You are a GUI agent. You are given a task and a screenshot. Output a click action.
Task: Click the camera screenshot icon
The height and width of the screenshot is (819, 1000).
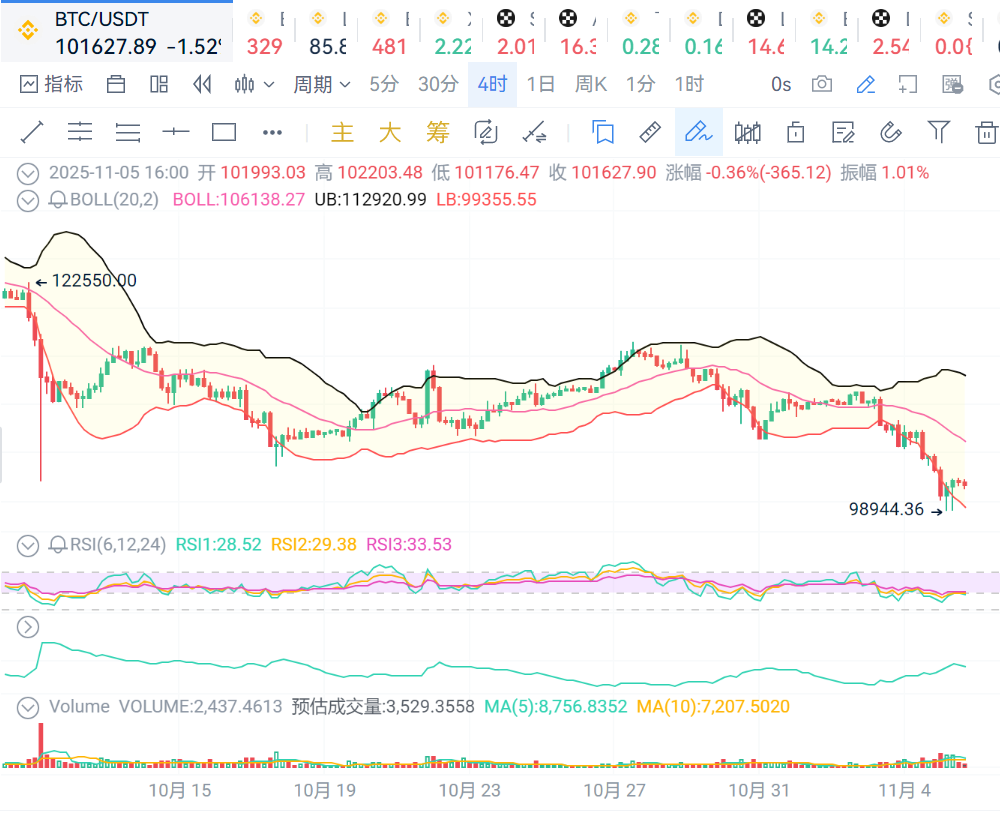click(x=821, y=85)
